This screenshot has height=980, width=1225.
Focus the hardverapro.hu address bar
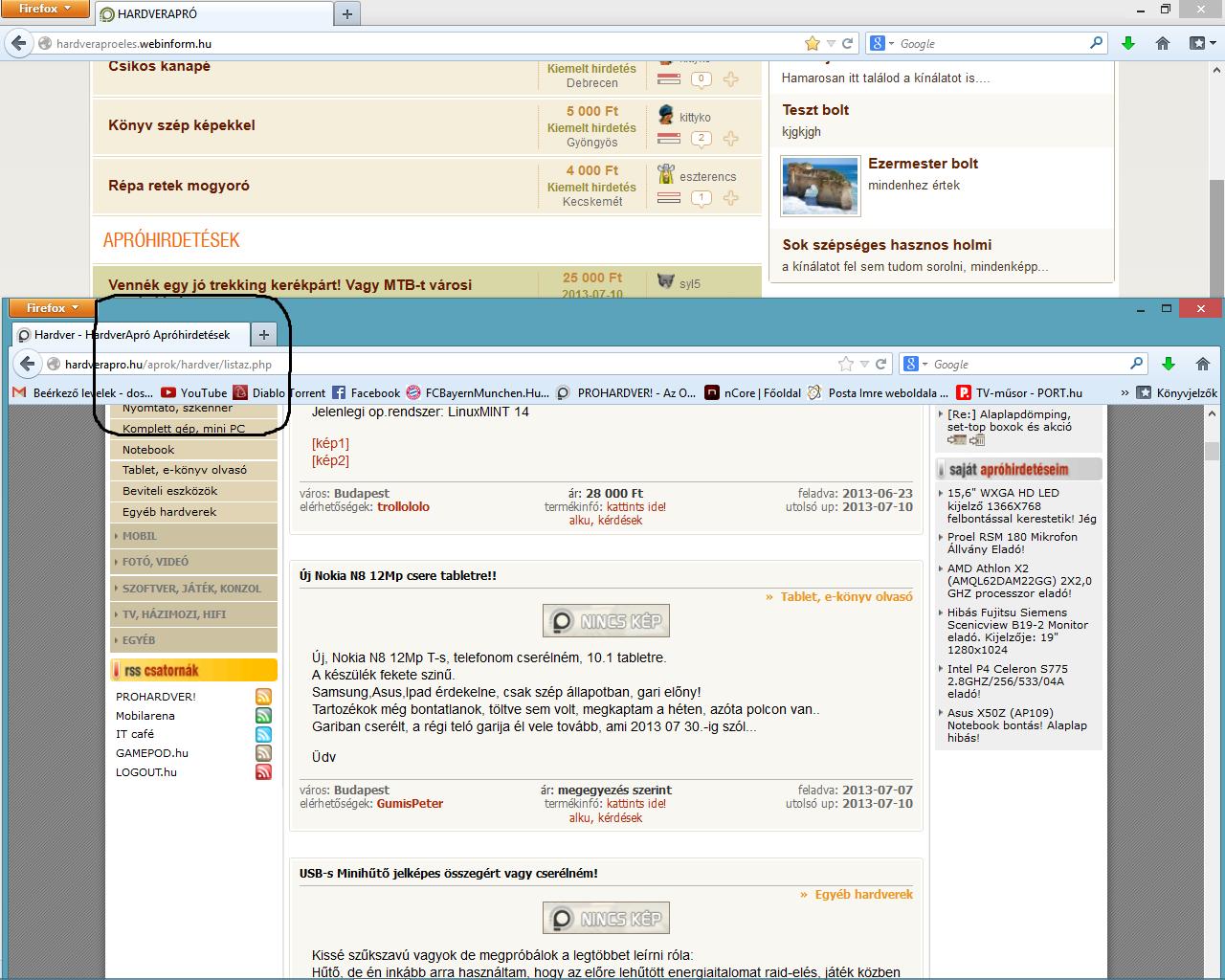(x=450, y=364)
